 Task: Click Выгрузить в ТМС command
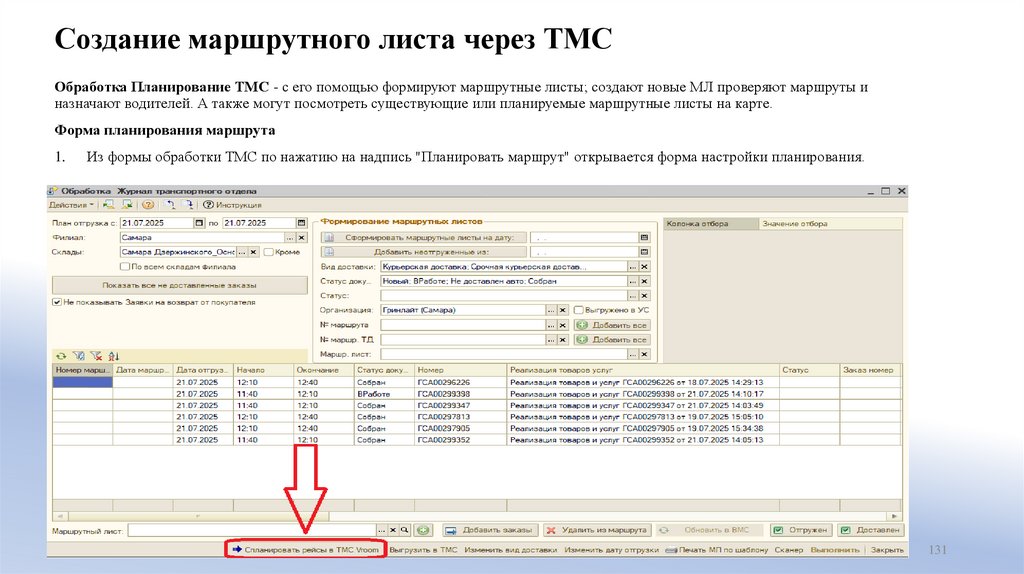[x=423, y=550]
